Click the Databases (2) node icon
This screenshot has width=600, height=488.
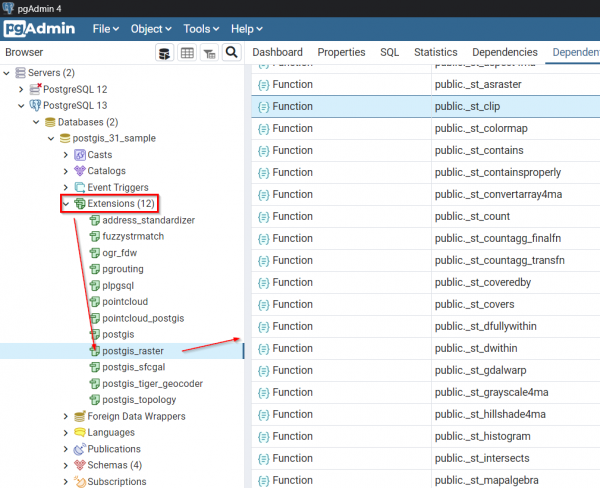(50, 122)
